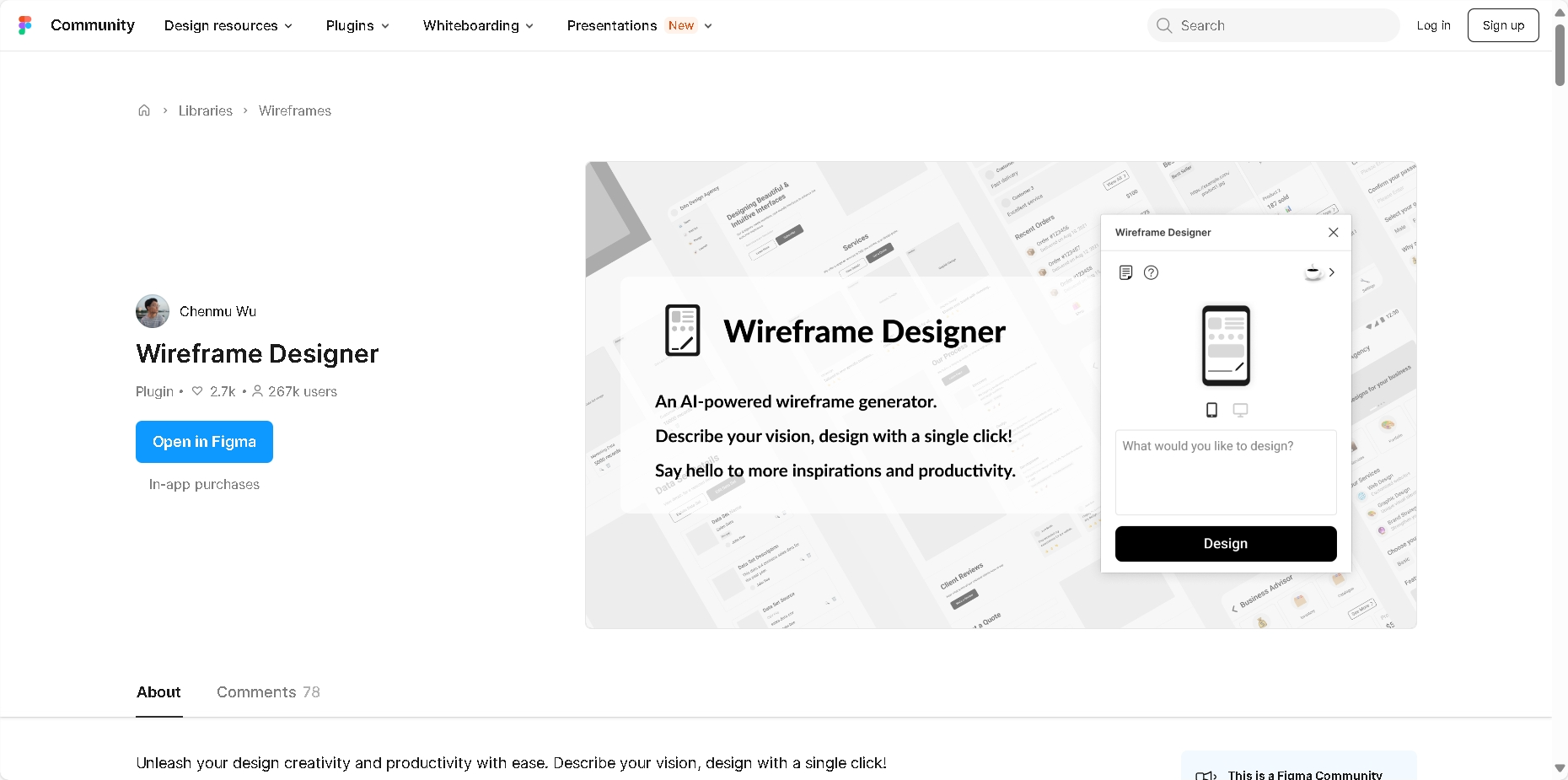Select the desktop monitor icon

tap(1240, 410)
